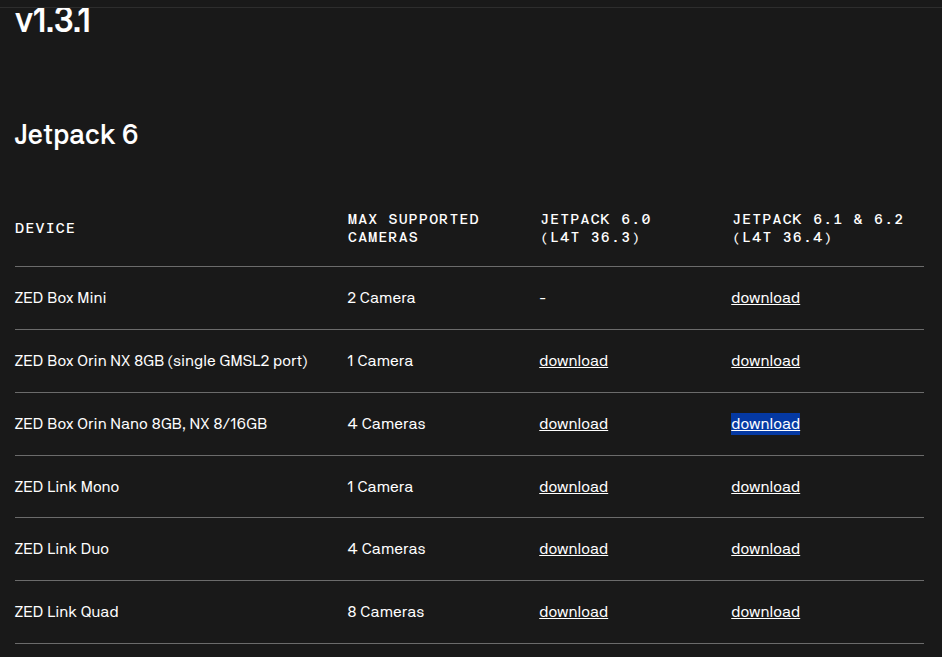Screen dimensions: 942x657
Task: Click the Jetpack 6 section heading
Action: point(76,135)
